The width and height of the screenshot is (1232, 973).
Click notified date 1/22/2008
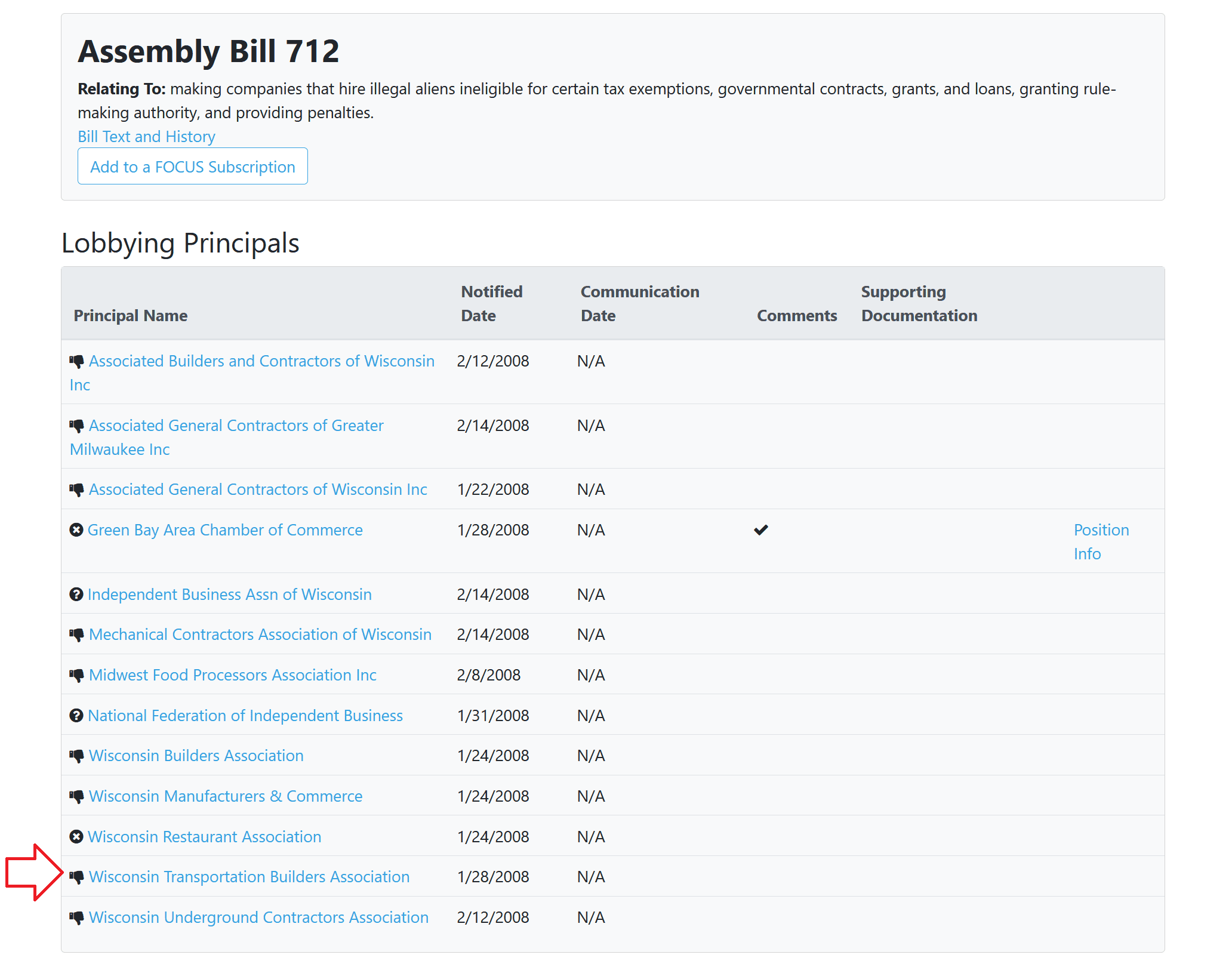493,489
